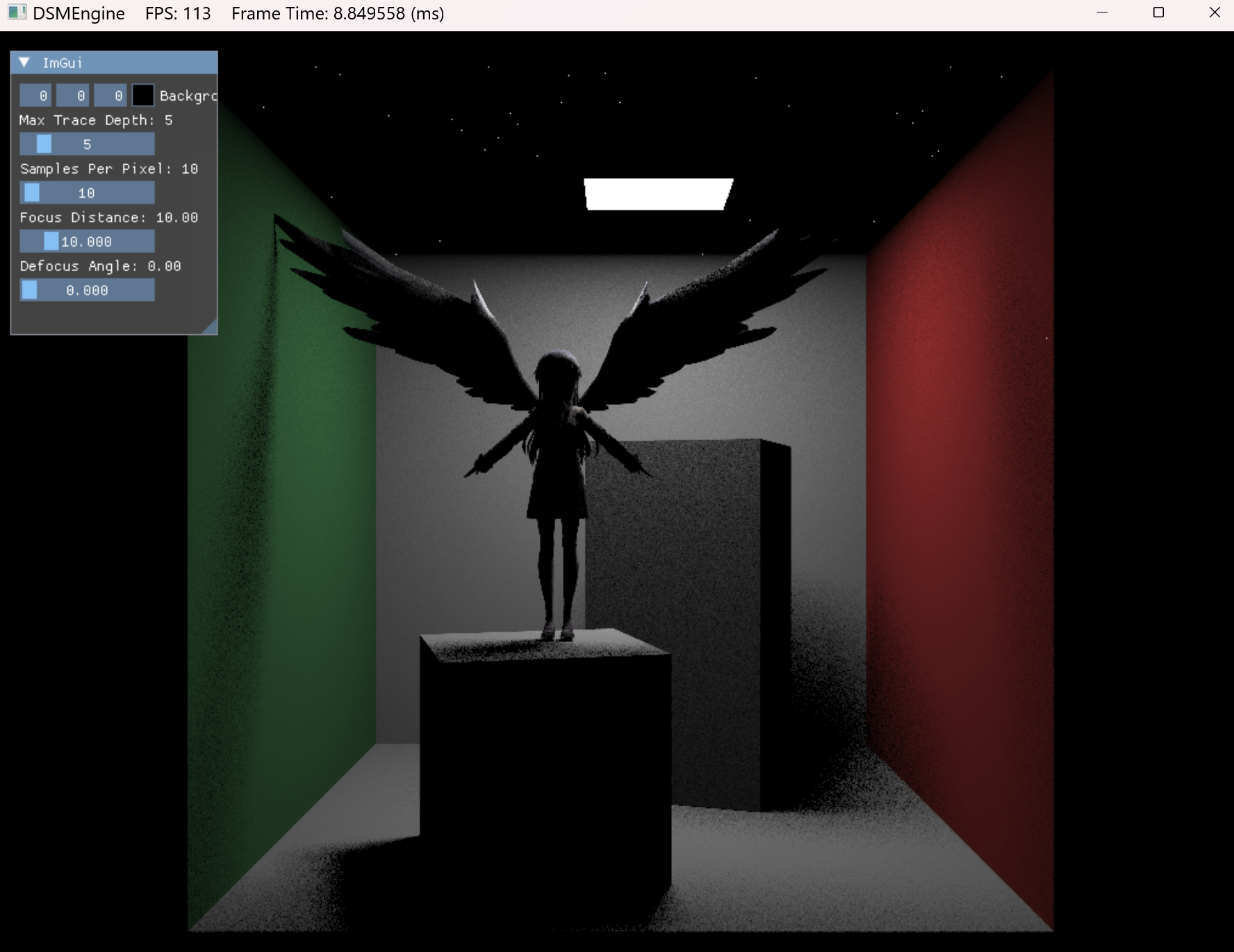This screenshot has height=952, width=1234.
Task: Maximize the DSMEngine window
Action: [1158, 13]
